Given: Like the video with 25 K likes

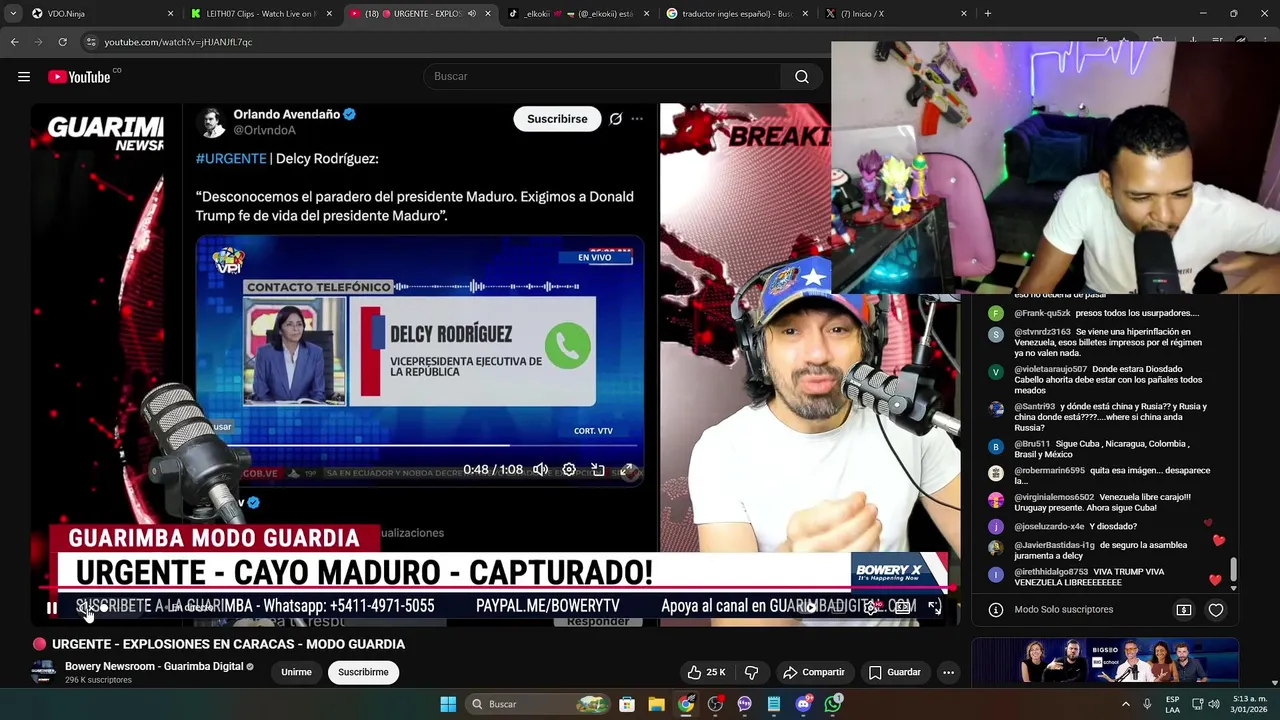Looking at the screenshot, I should [706, 672].
